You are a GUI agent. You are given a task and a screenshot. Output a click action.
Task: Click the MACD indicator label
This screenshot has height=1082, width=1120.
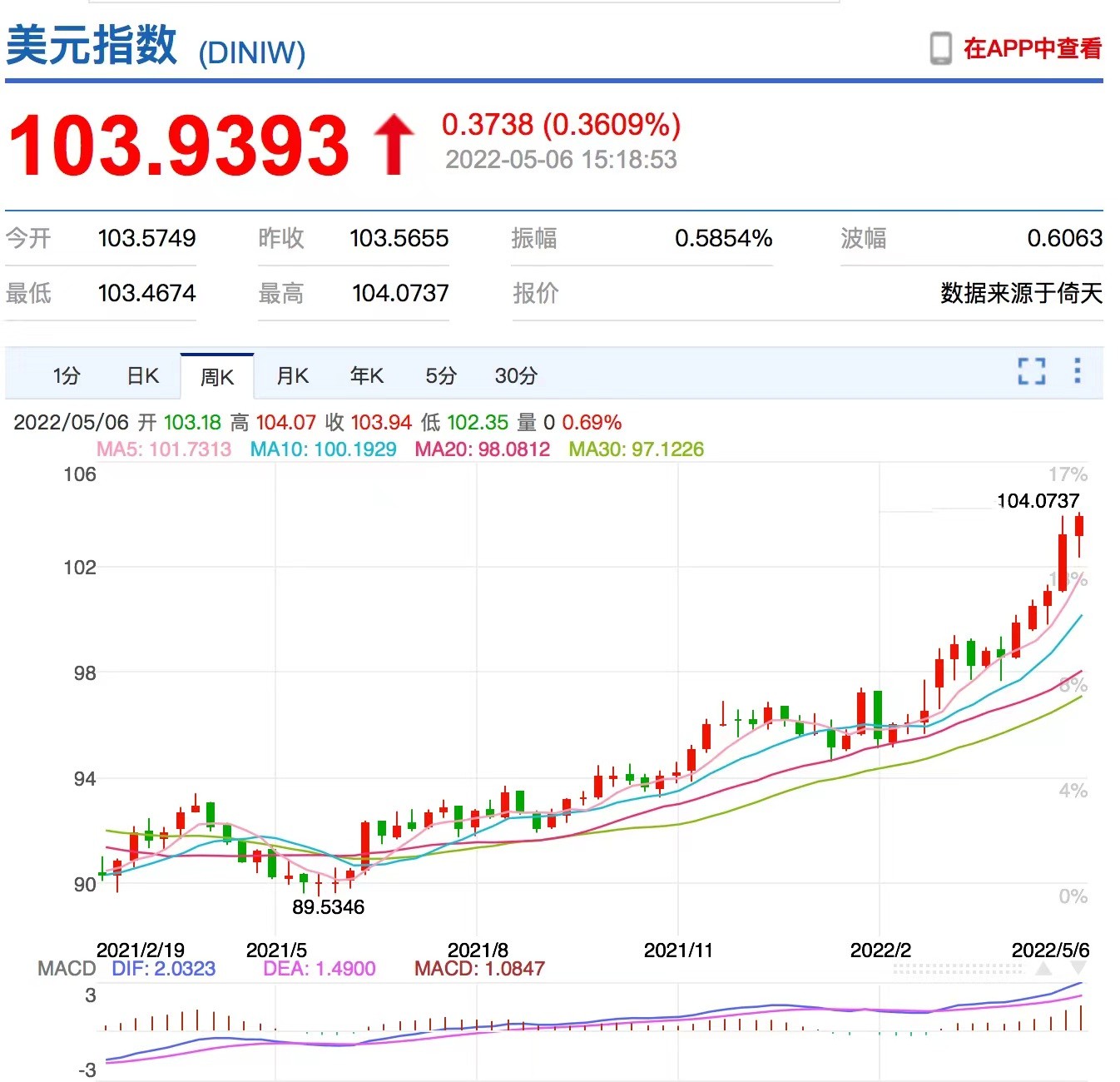tap(67, 969)
